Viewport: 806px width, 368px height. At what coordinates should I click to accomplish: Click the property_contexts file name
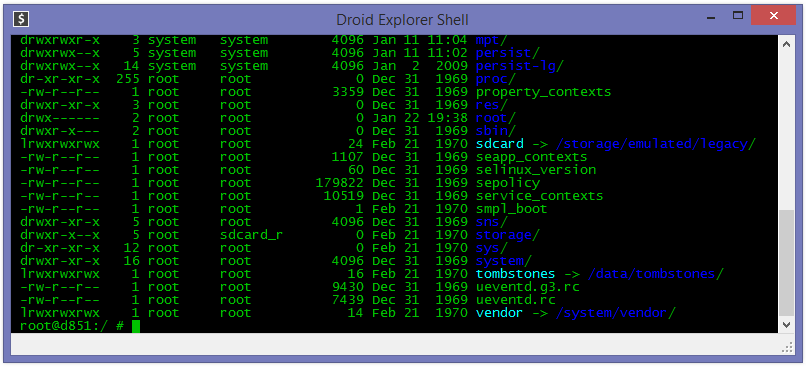tap(543, 92)
